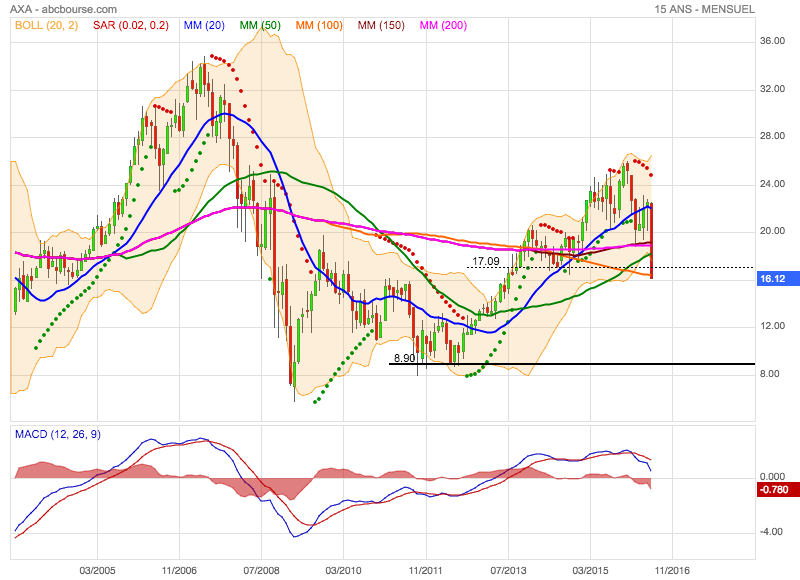The height and width of the screenshot is (580, 800).
Task: Click the 8.00 price axis label
Action: (x=769, y=373)
